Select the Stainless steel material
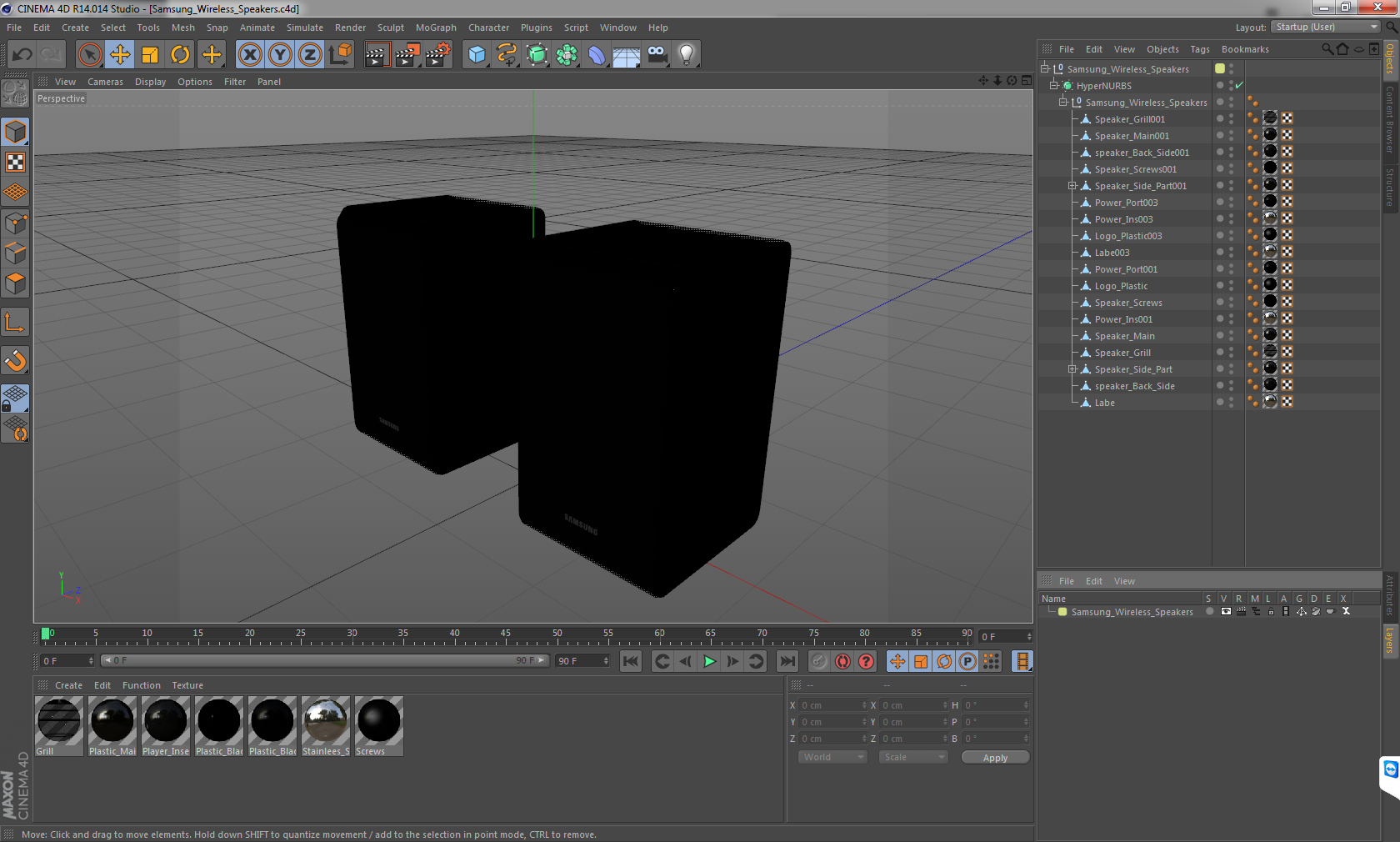The width and height of the screenshot is (1400, 842). 326,726
